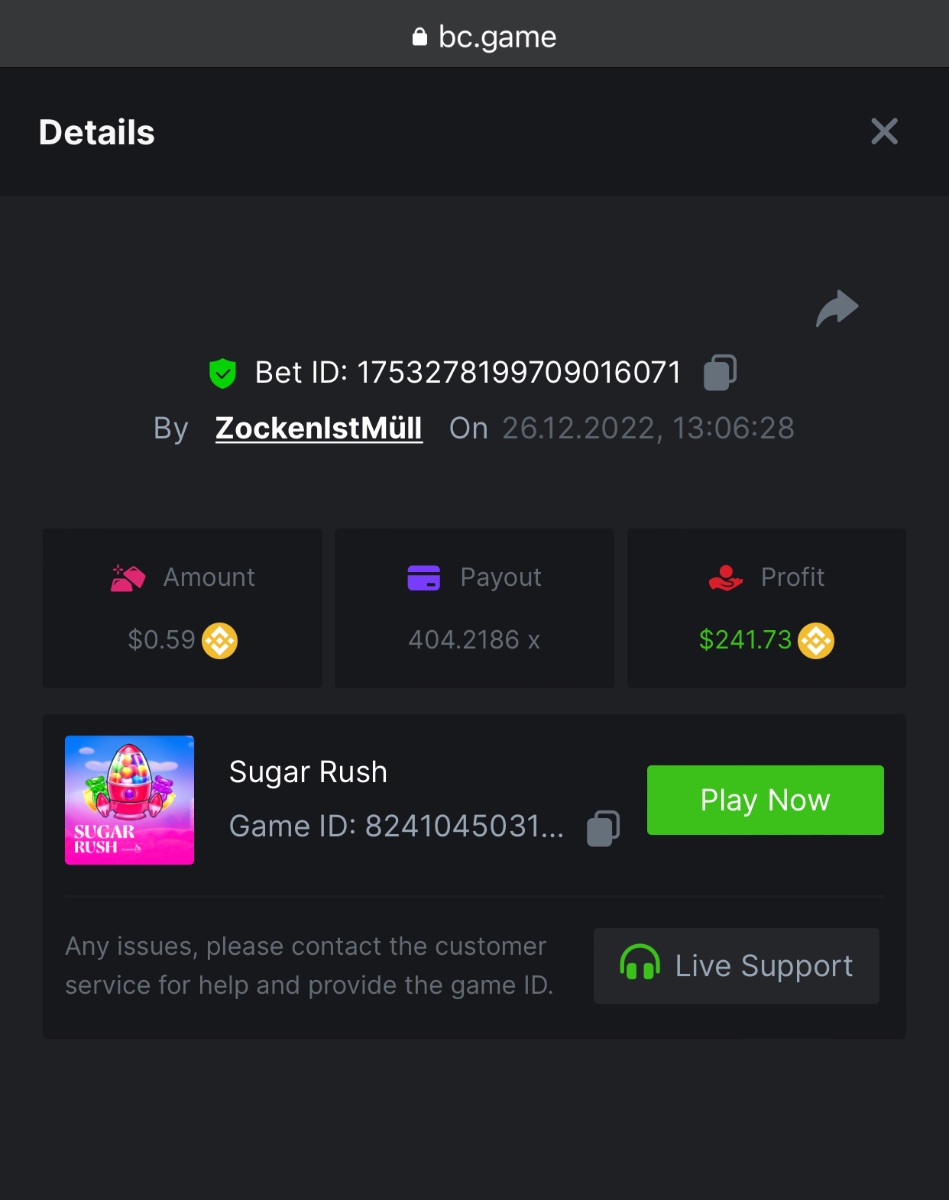The height and width of the screenshot is (1200, 949).
Task: Click the coin icon beside $0.59
Action: pyautogui.click(x=220, y=640)
